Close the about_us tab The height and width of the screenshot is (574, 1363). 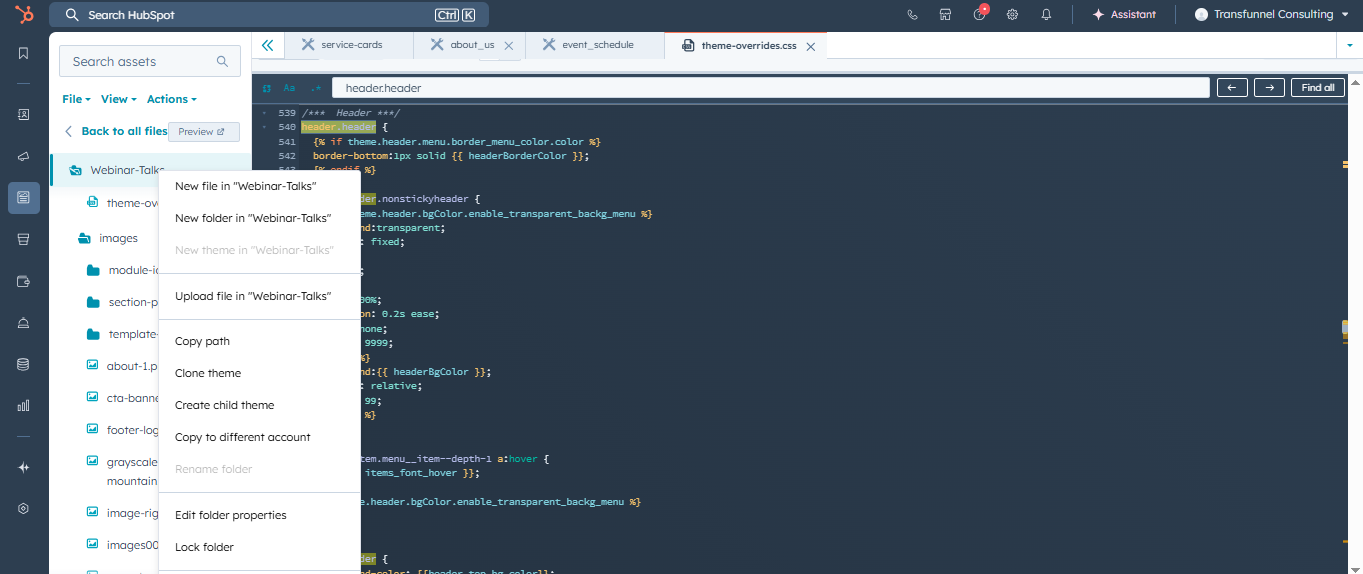point(509,46)
